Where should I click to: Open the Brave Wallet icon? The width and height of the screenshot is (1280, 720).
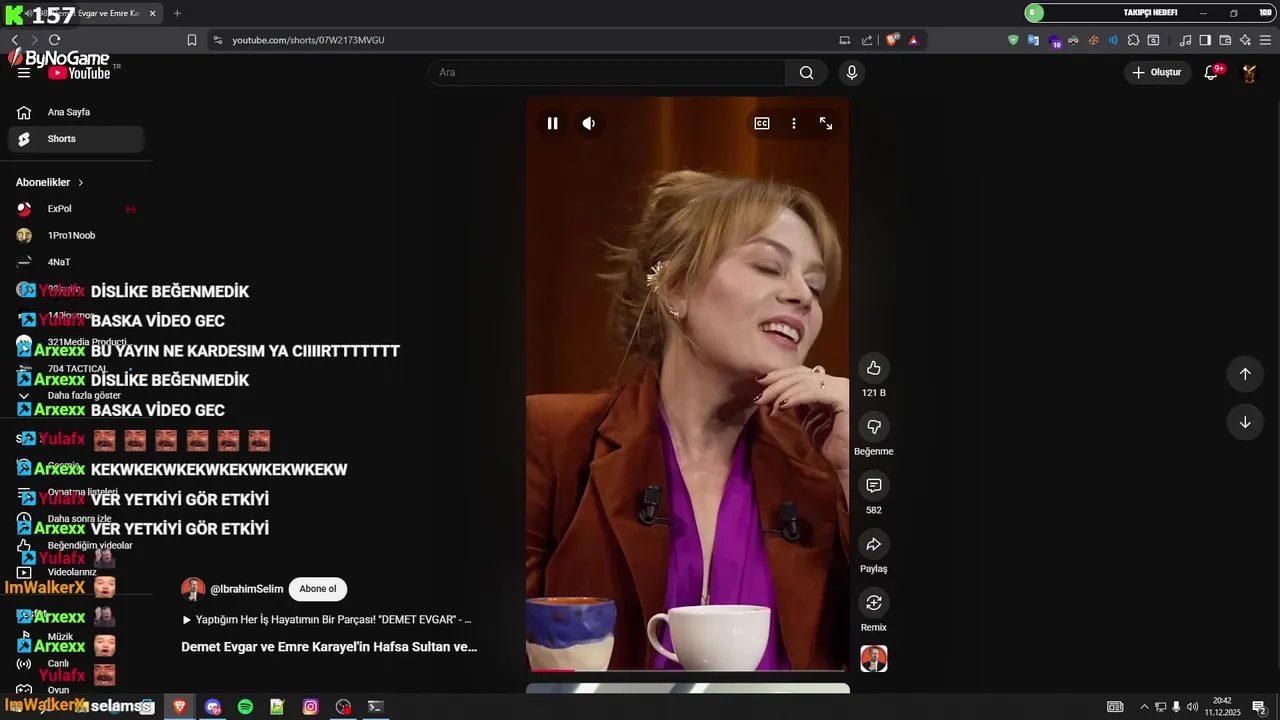pyautogui.click(x=1225, y=40)
